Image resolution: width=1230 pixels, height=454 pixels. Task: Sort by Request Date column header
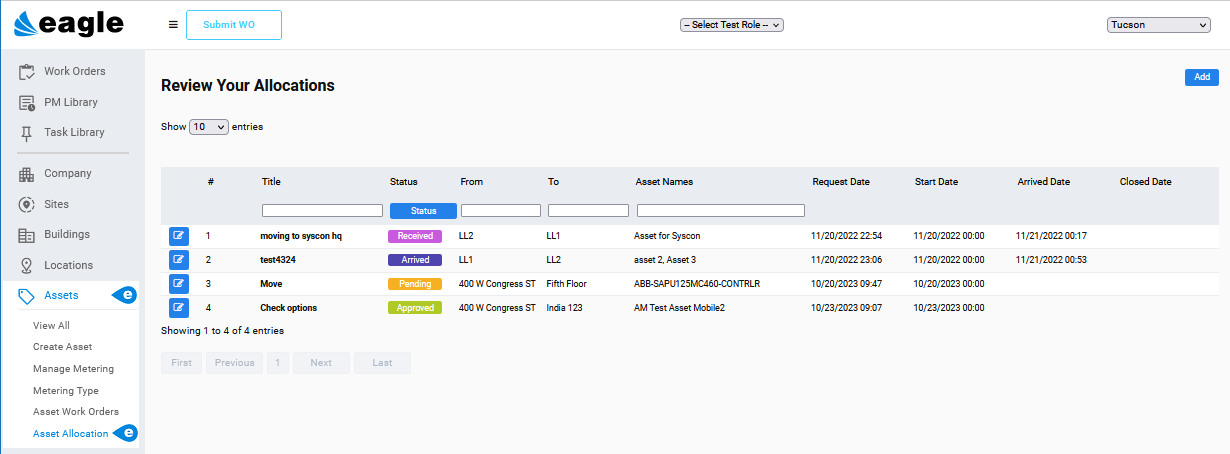coord(841,182)
